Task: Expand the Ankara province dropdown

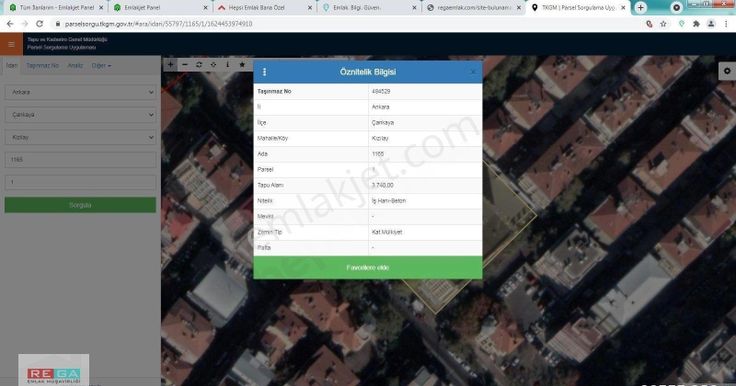Action: 80,93
